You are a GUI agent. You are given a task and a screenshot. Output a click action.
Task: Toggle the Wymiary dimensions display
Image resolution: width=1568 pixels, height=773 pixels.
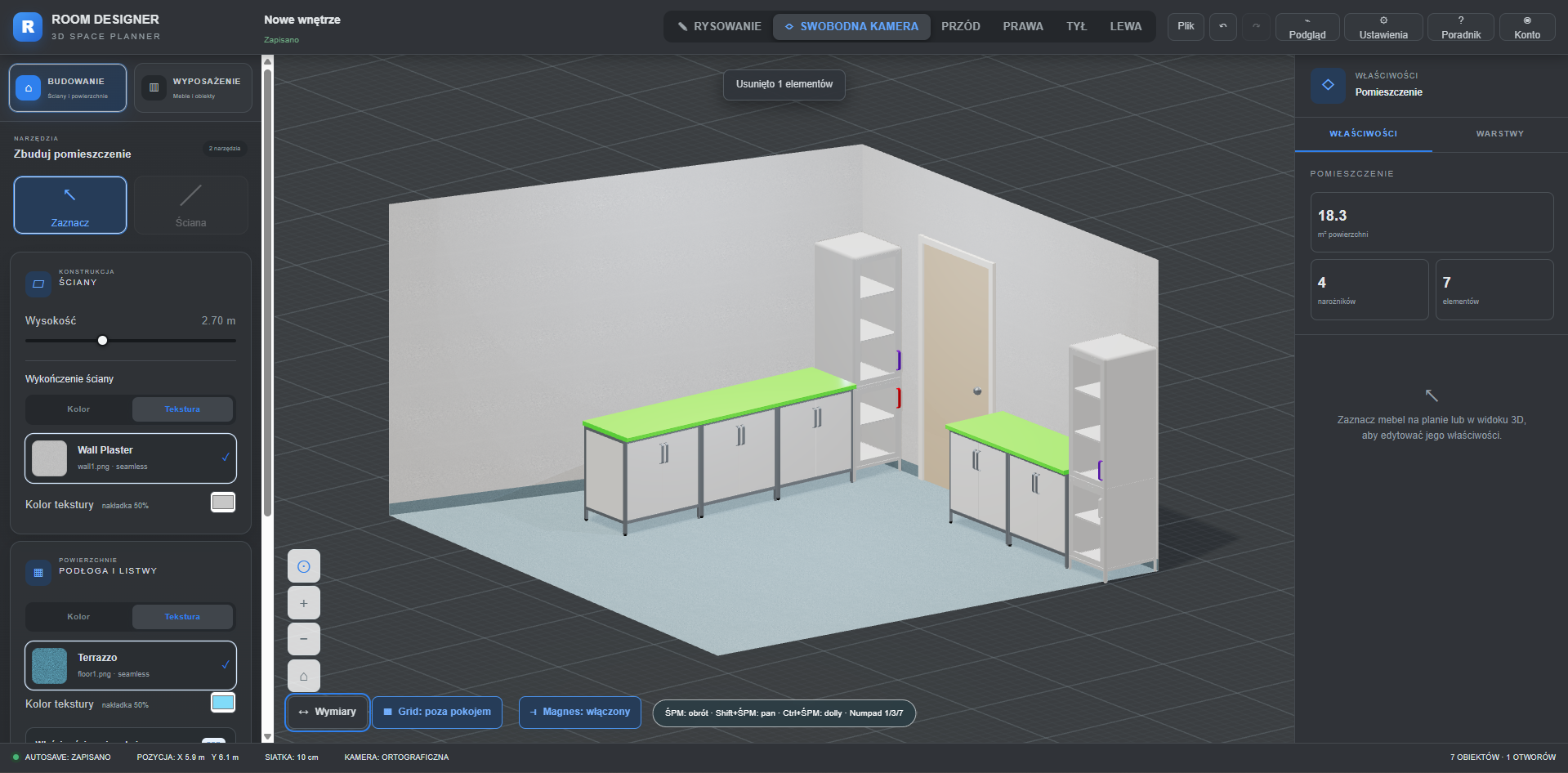click(328, 712)
